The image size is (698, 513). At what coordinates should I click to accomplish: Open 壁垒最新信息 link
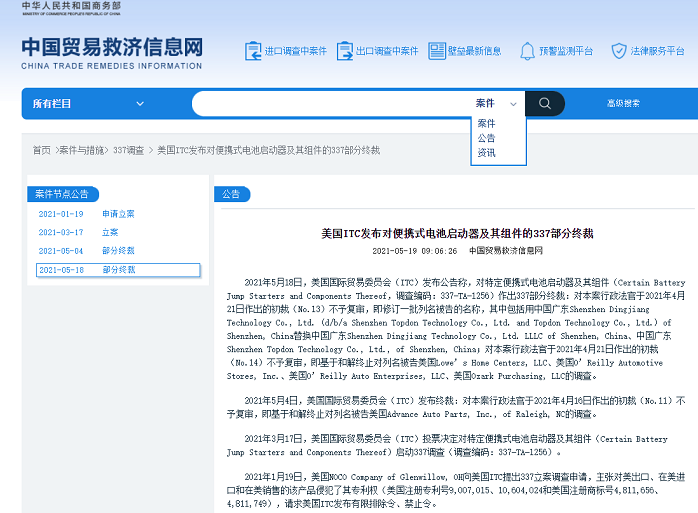pyautogui.click(x=475, y=51)
